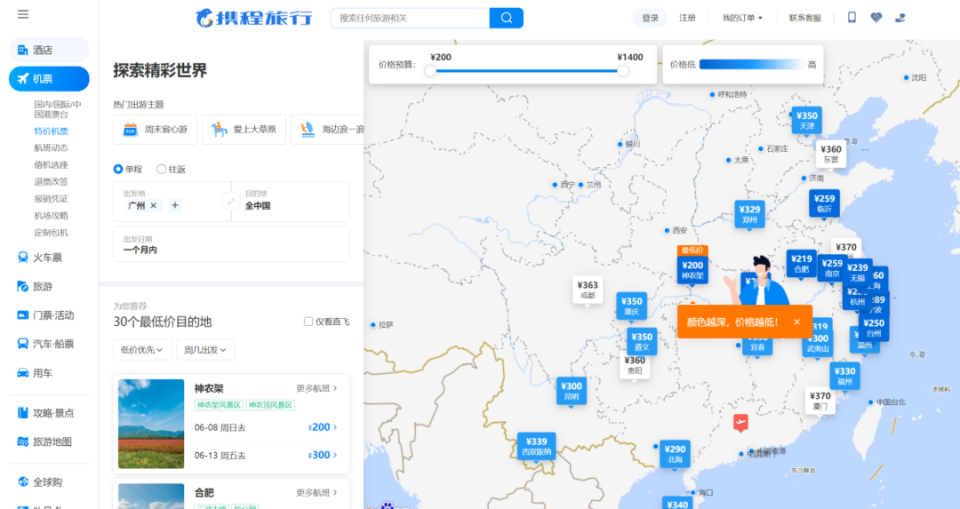
Task: Select the 往返 round-trip radio button
Action: pyautogui.click(x=161, y=169)
